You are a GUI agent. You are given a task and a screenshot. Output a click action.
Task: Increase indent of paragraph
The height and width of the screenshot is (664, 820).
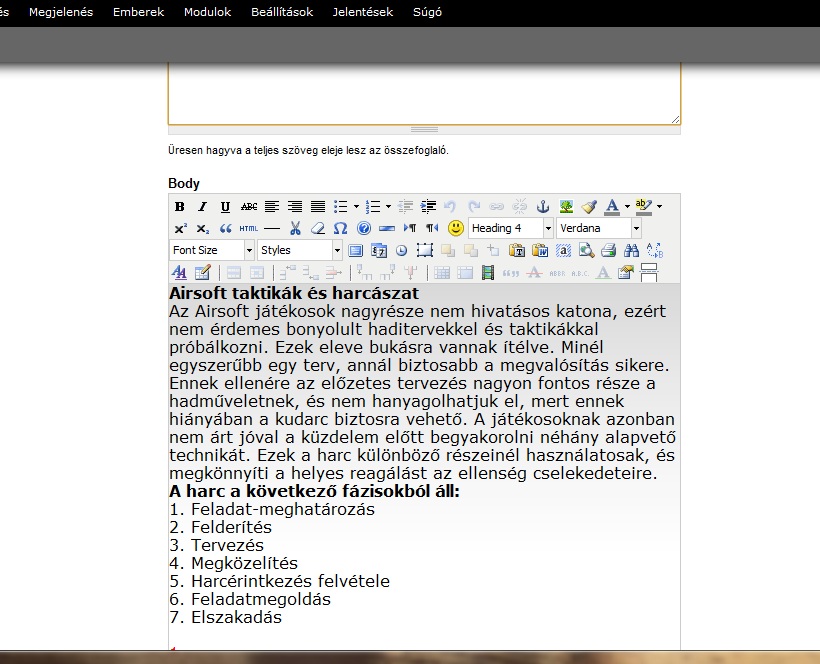428,207
